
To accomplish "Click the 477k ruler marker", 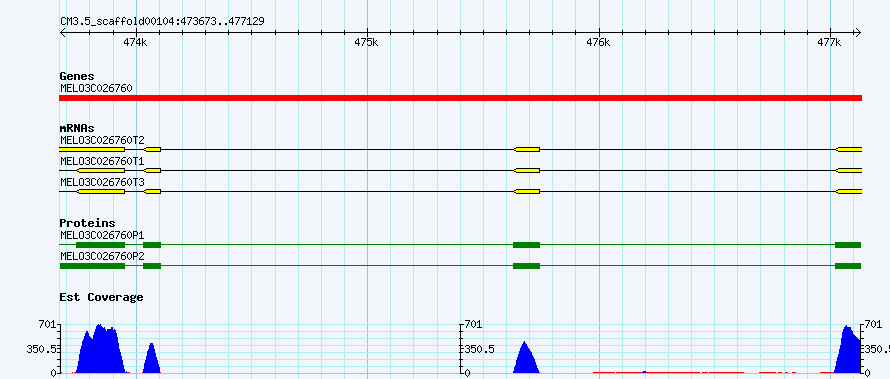I will (829, 42).
